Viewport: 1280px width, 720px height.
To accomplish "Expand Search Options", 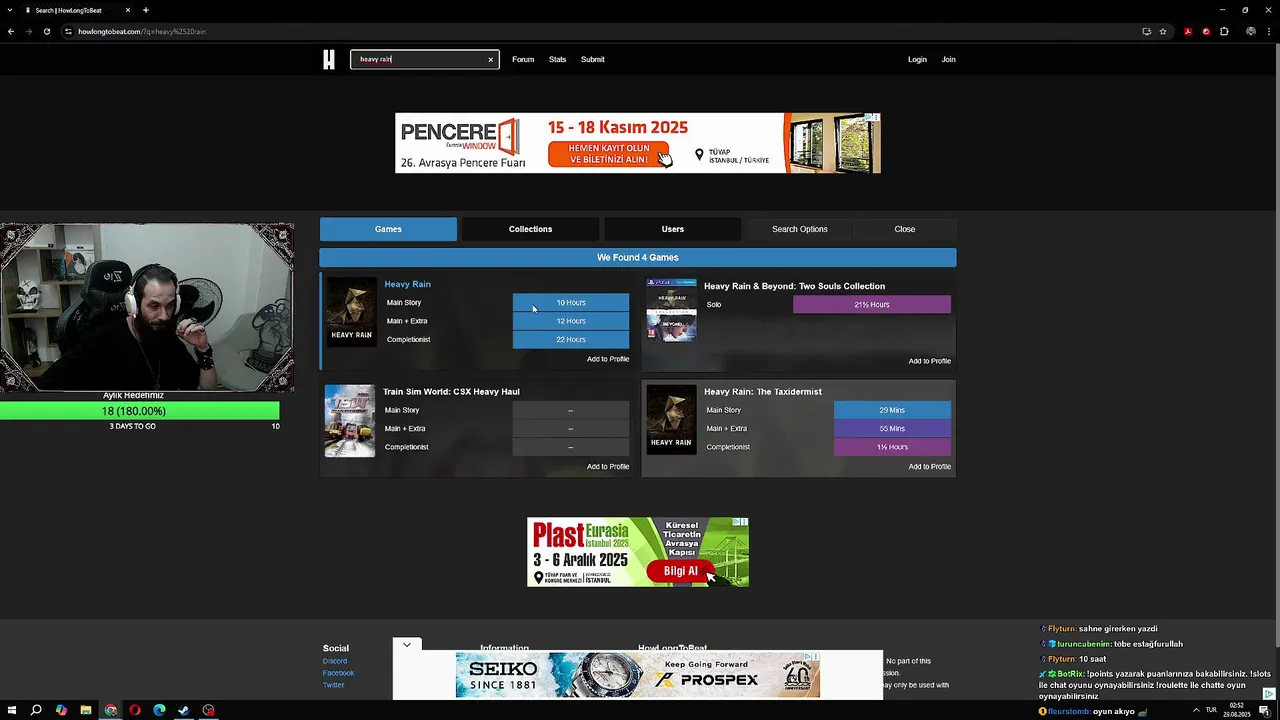I will tap(800, 229).
